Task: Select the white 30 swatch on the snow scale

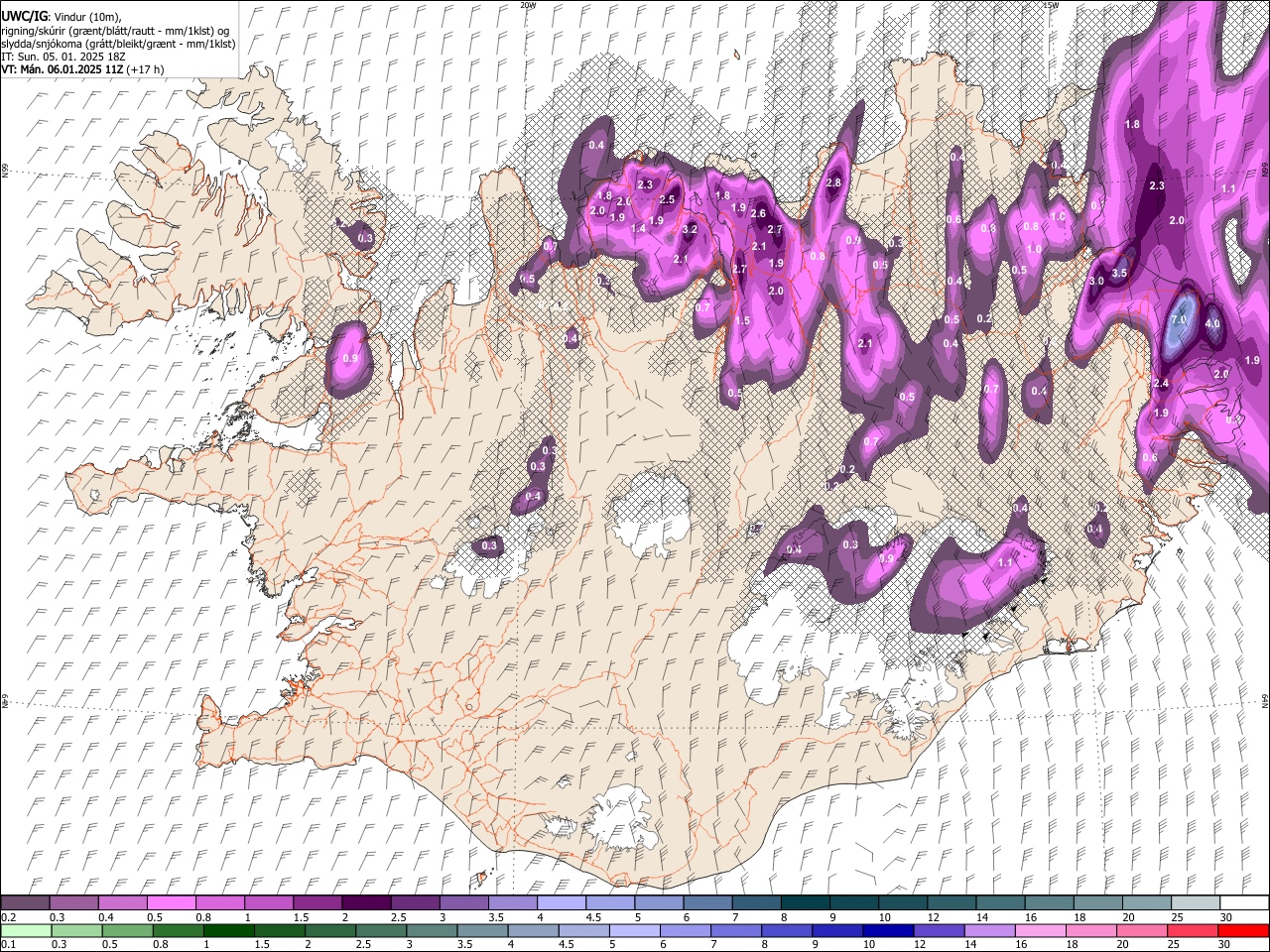Action: click(x=1244, y=903)
